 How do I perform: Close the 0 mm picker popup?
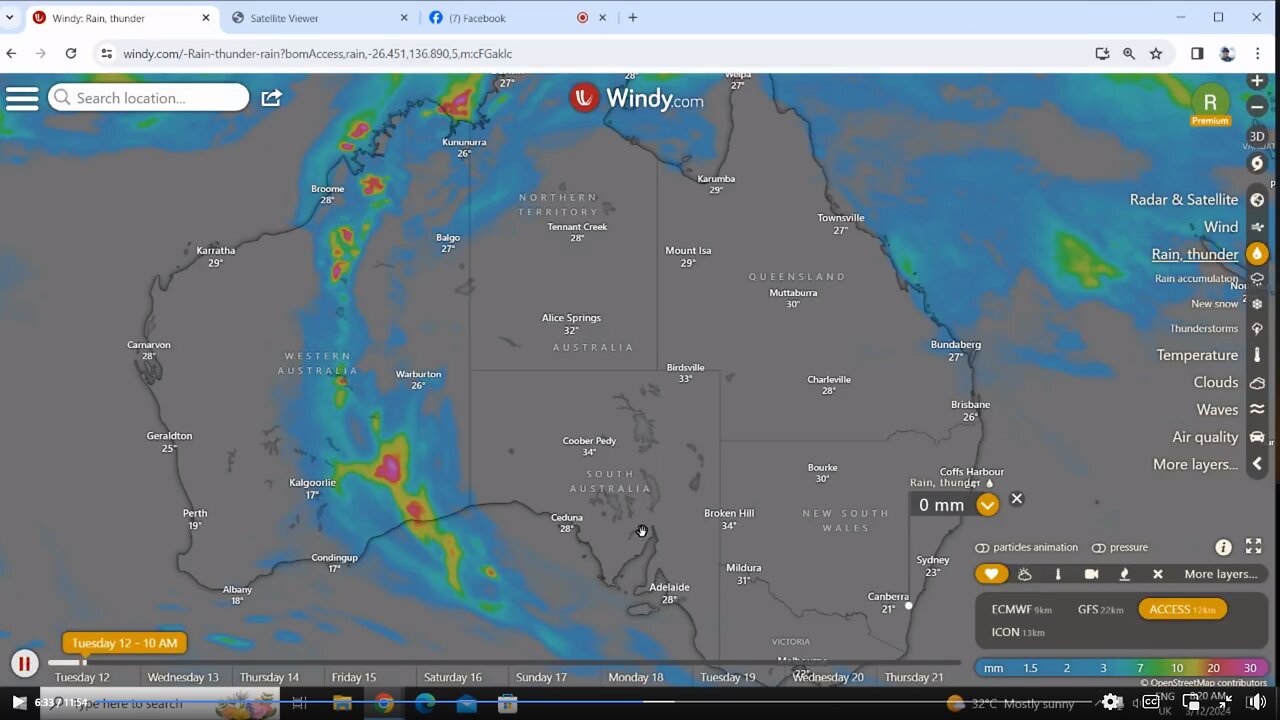click(x=1017, y=499)
